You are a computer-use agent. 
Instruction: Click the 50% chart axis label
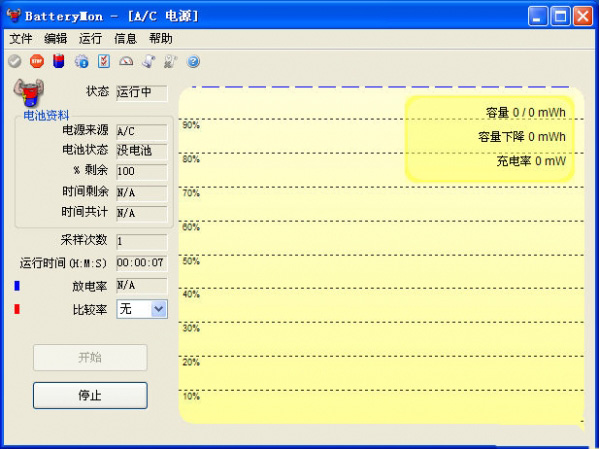[x=191, y=261]
